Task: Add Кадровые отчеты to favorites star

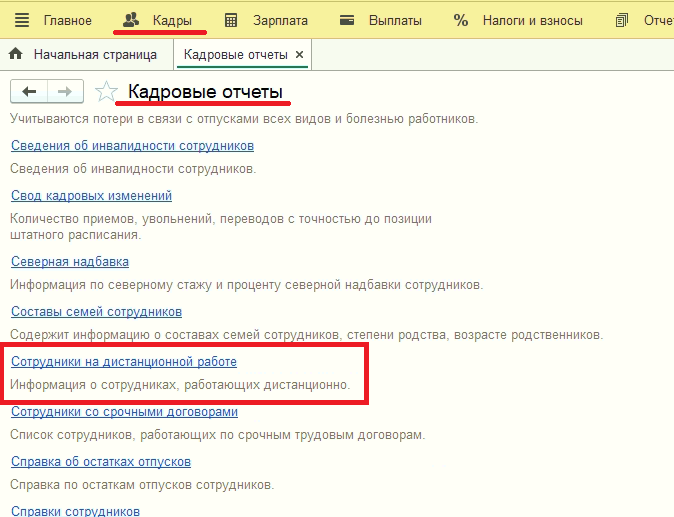Action: 106,92
